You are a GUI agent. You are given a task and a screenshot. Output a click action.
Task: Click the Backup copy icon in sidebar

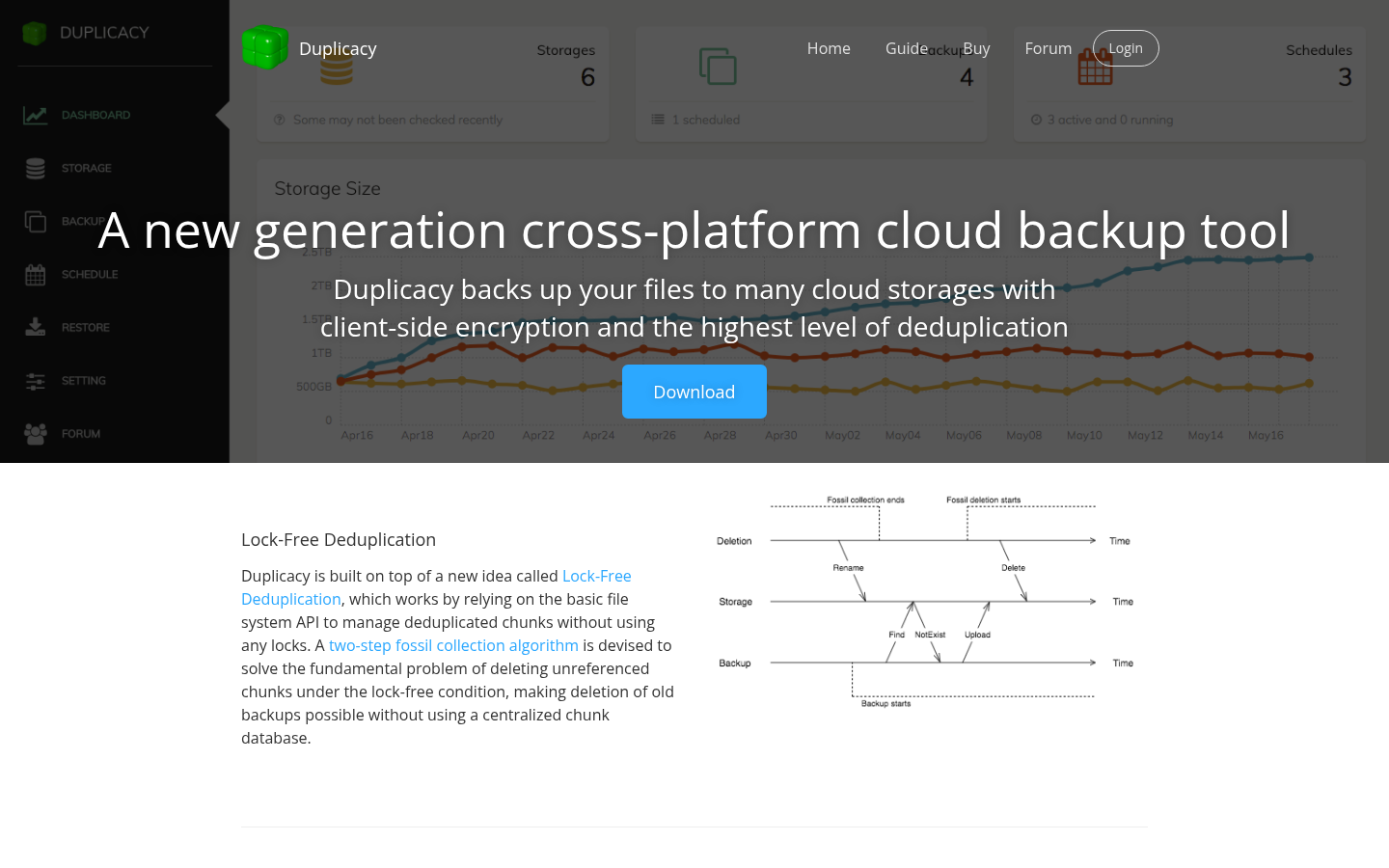36,221
